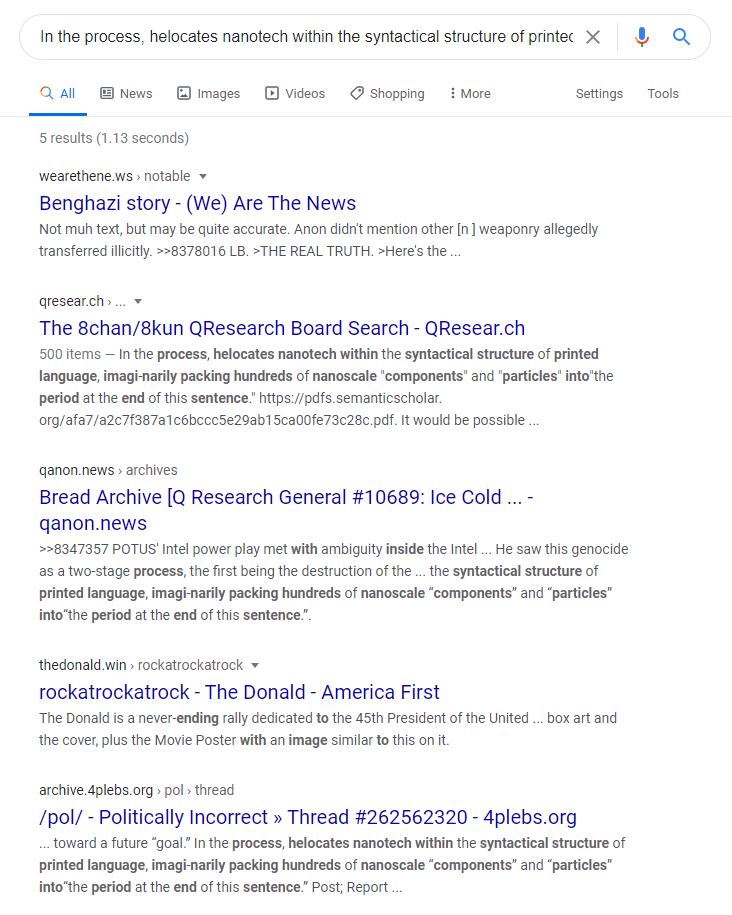Open the News tab
This screenshot has width=732, height=915.
coord(126,93)
